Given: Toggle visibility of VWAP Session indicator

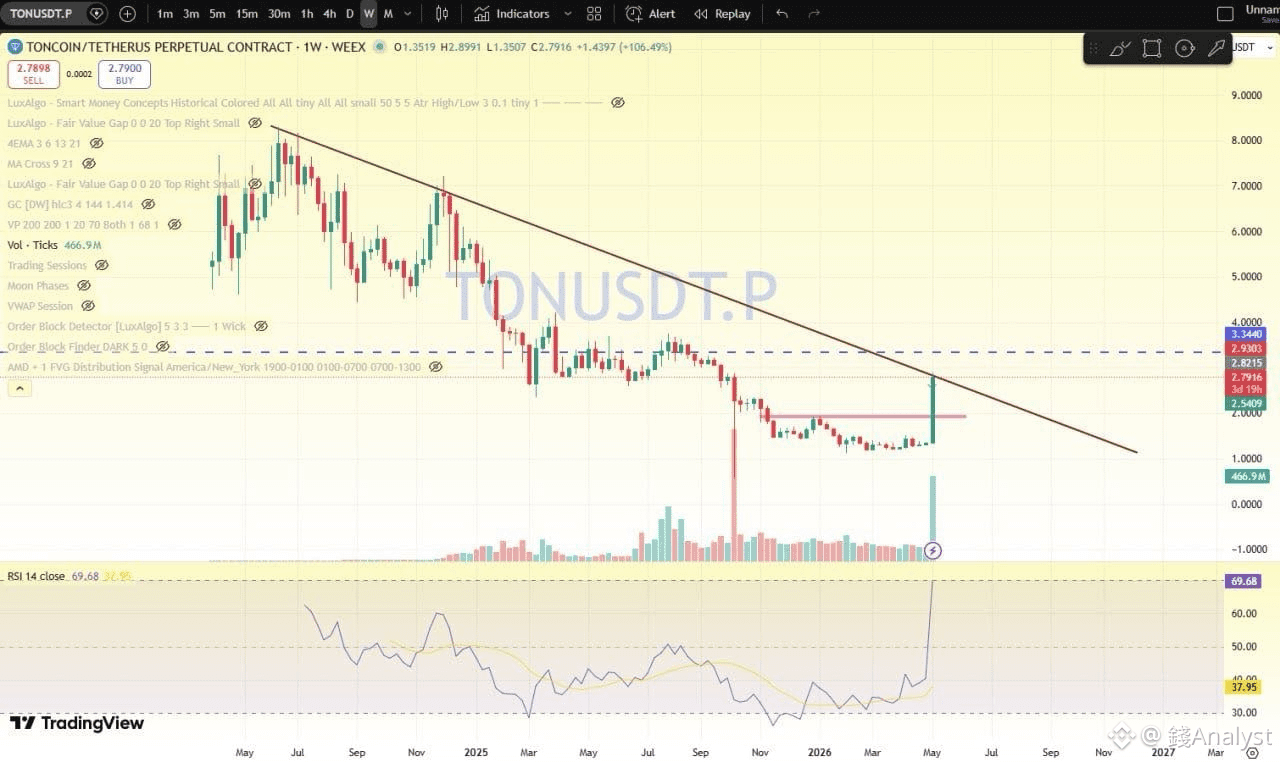Looking at the screenshot, I should pos(88,306).
